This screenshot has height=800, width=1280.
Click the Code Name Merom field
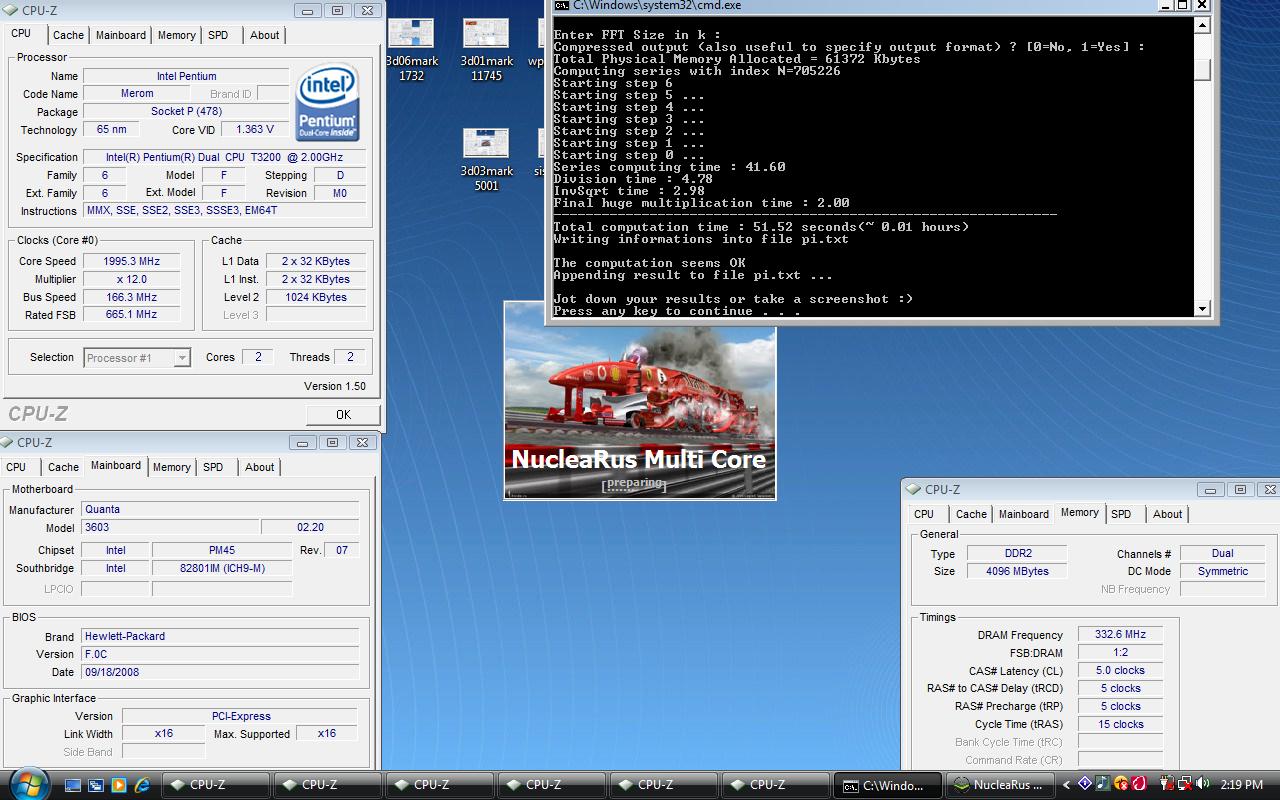pyautogui.click(x=137, y=94)
